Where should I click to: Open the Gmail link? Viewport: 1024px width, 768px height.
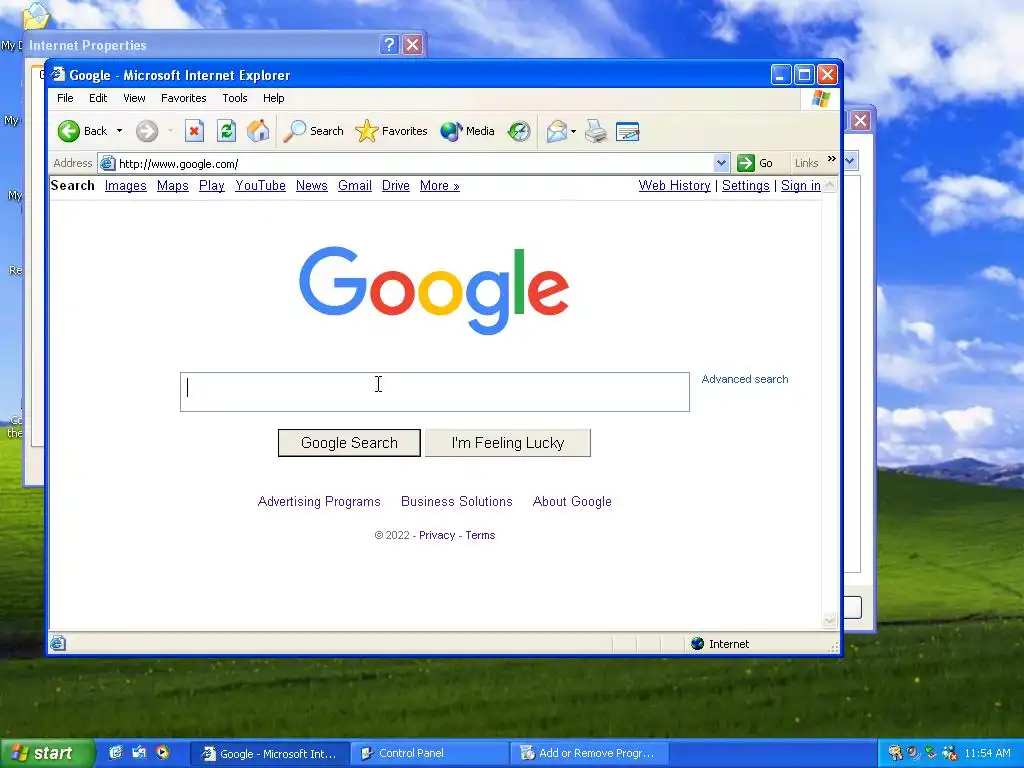(355, 186)
